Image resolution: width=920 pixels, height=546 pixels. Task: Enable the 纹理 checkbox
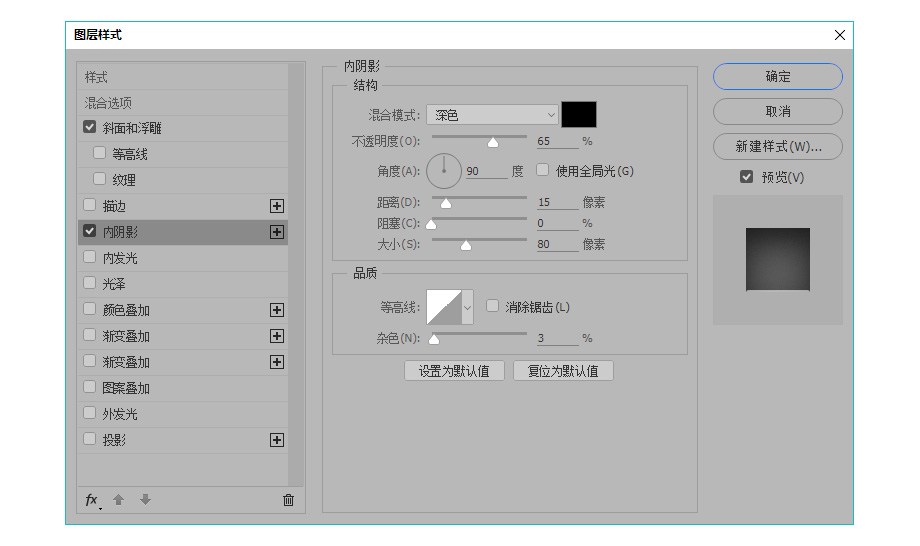coord(99,178)
